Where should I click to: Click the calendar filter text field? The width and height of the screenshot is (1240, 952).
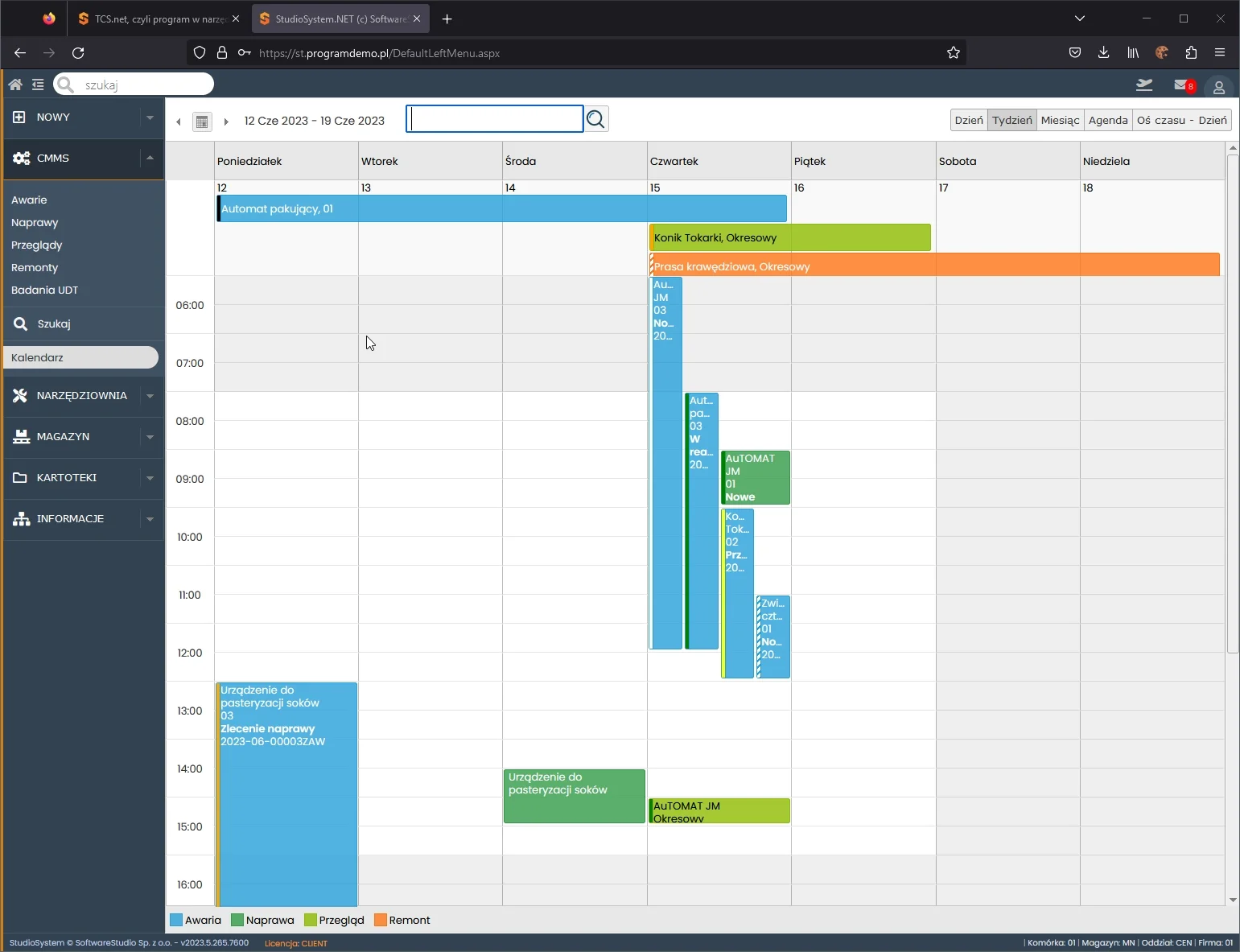coord(495,119)
